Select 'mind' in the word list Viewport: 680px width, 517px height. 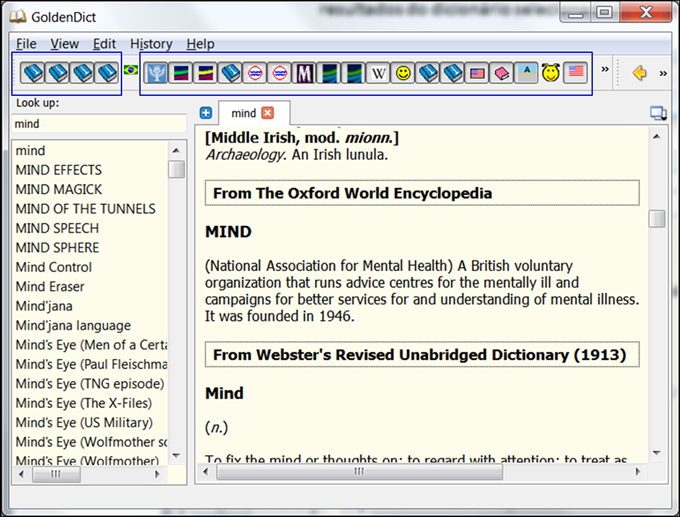[x=30, y=151]
